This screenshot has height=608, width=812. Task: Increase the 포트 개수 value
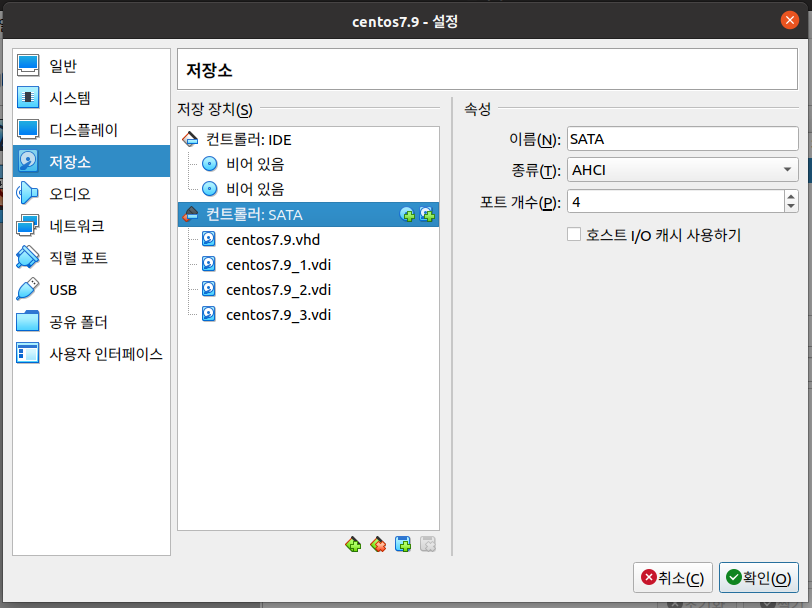791,196
